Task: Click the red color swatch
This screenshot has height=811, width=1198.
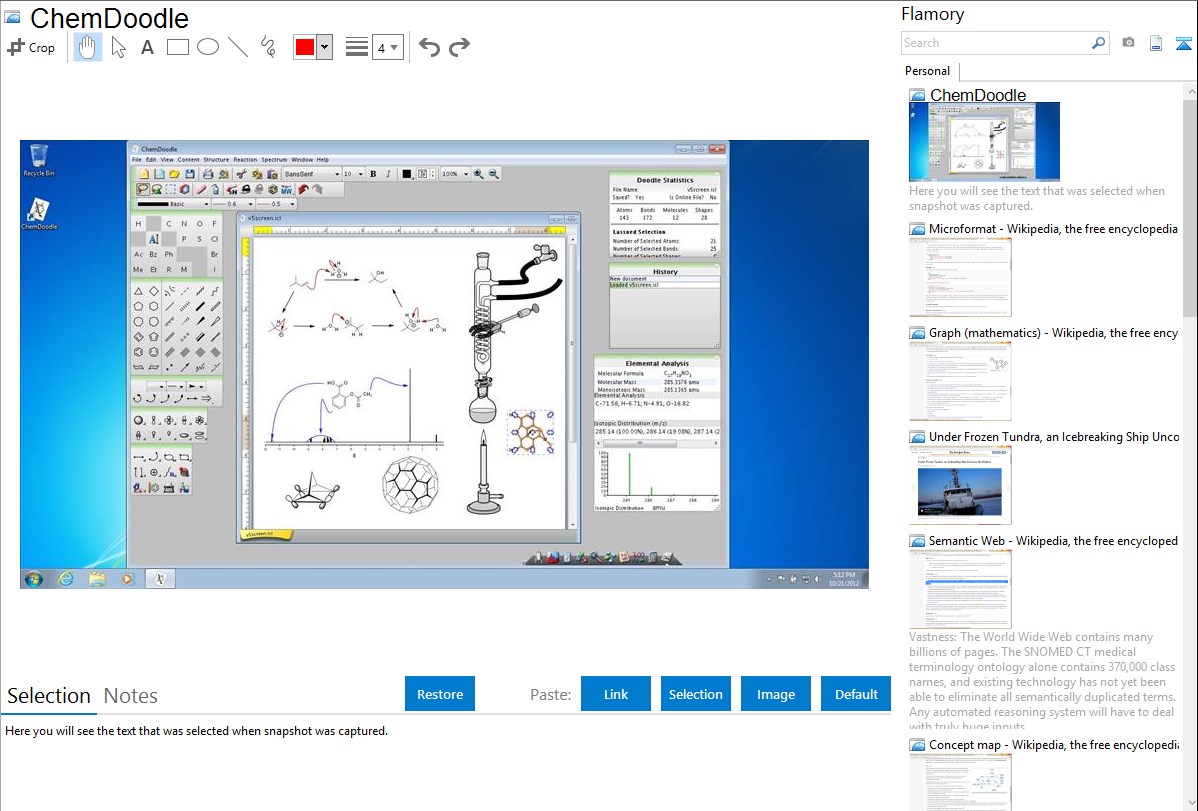Action: point(304,47)
